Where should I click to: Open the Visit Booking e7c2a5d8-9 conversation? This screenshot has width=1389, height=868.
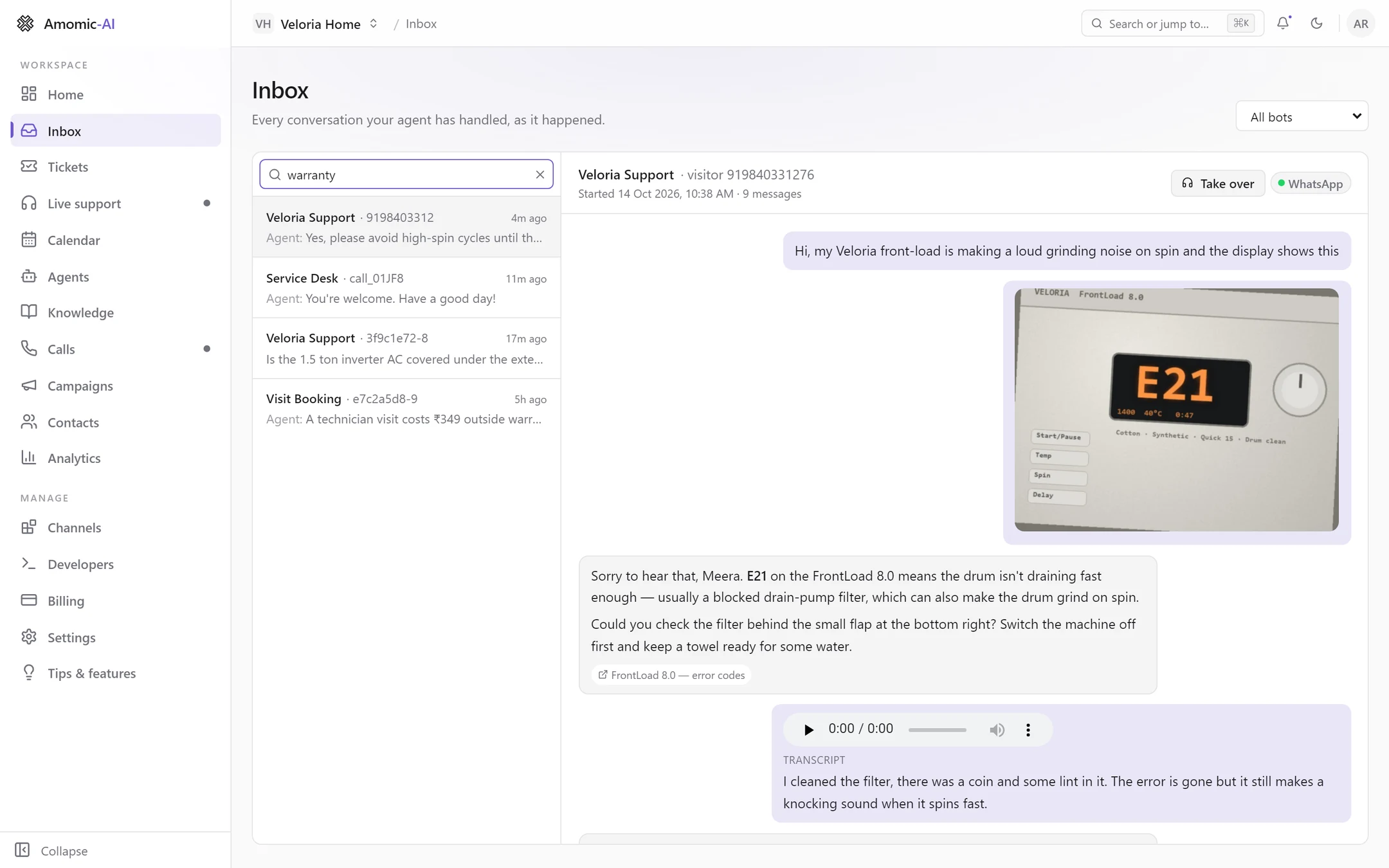pyautogui.click(x=406, y=408)
